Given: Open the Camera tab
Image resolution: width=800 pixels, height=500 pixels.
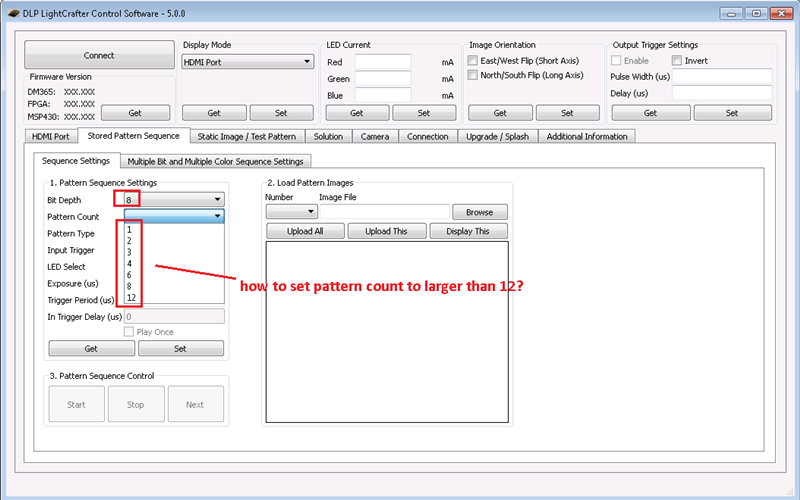Looking at the screenshot, I should coord(375,136).
